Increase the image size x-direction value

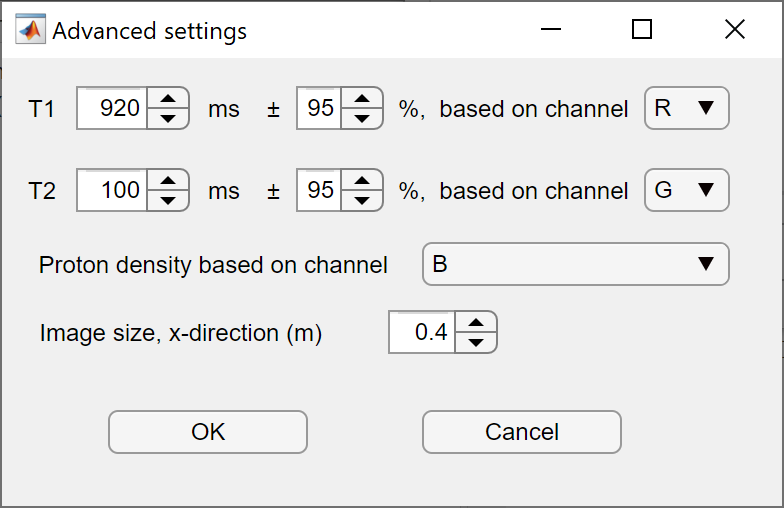tap(476, 322)
